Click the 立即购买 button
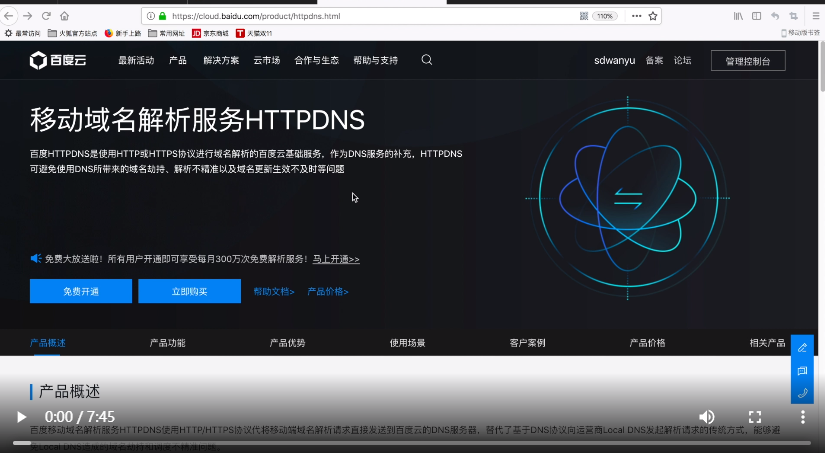Viewport: 825px width, 453px height. click(189, 291)
